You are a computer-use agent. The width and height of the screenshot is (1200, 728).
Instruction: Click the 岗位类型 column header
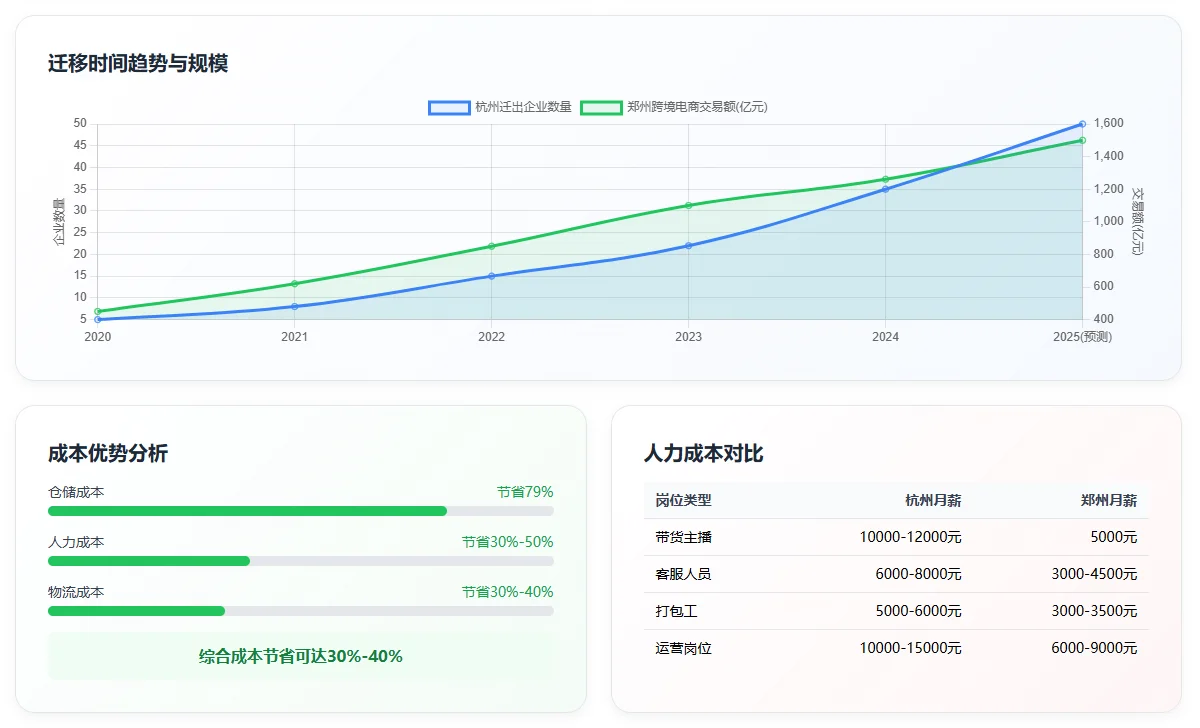[x=684, y=500]
